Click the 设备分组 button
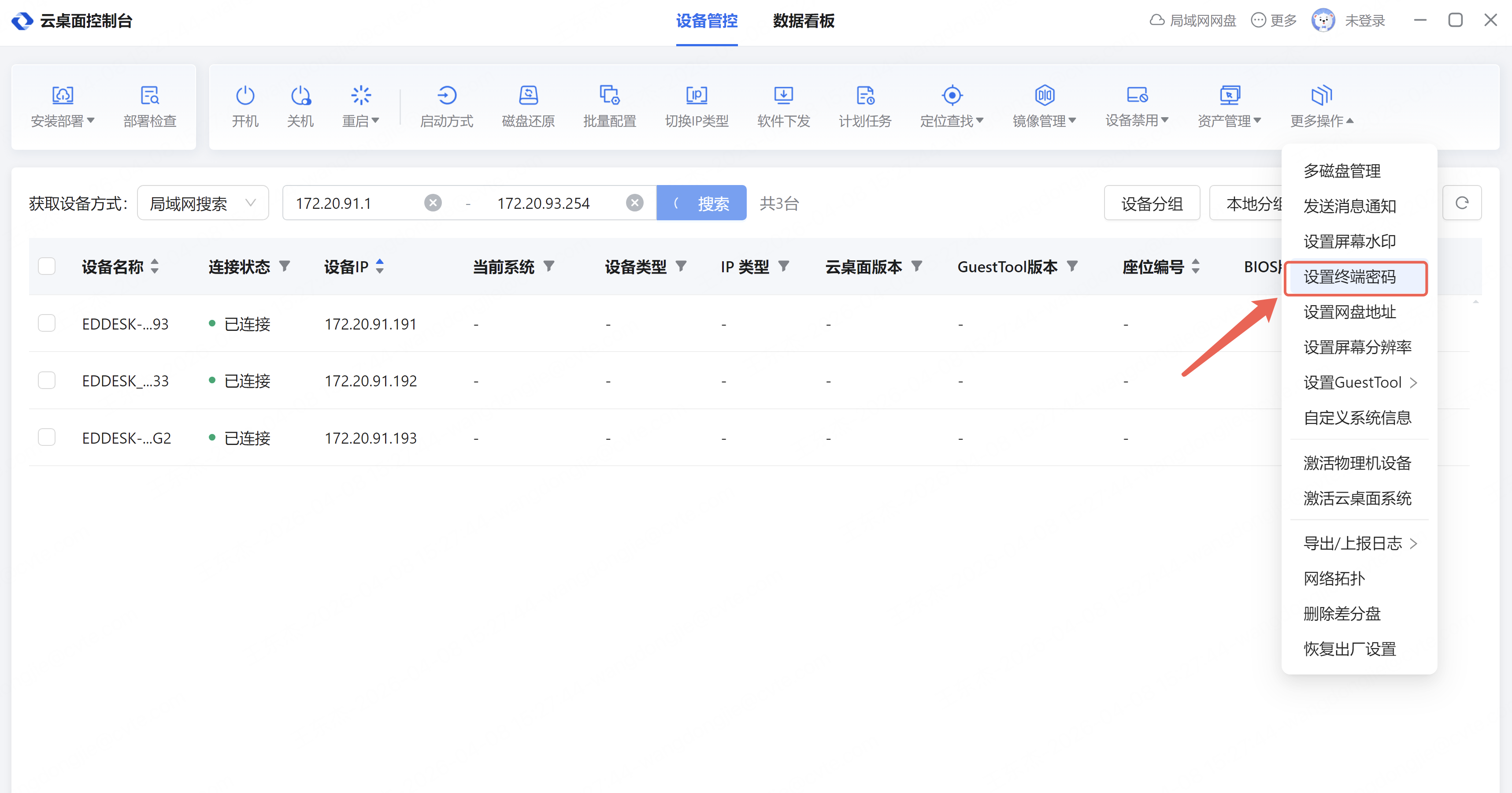Viewport: 1512px width, 793px height. (x=1151, y=203)
